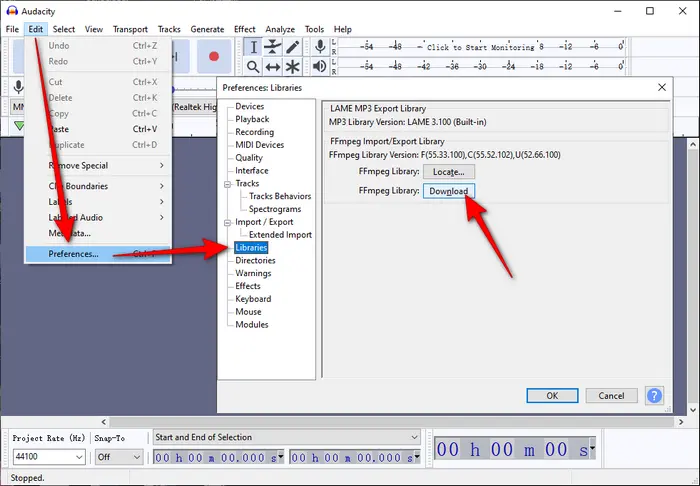
Task: Select Tracks Behaviors tree item
Action: [280, 196]
